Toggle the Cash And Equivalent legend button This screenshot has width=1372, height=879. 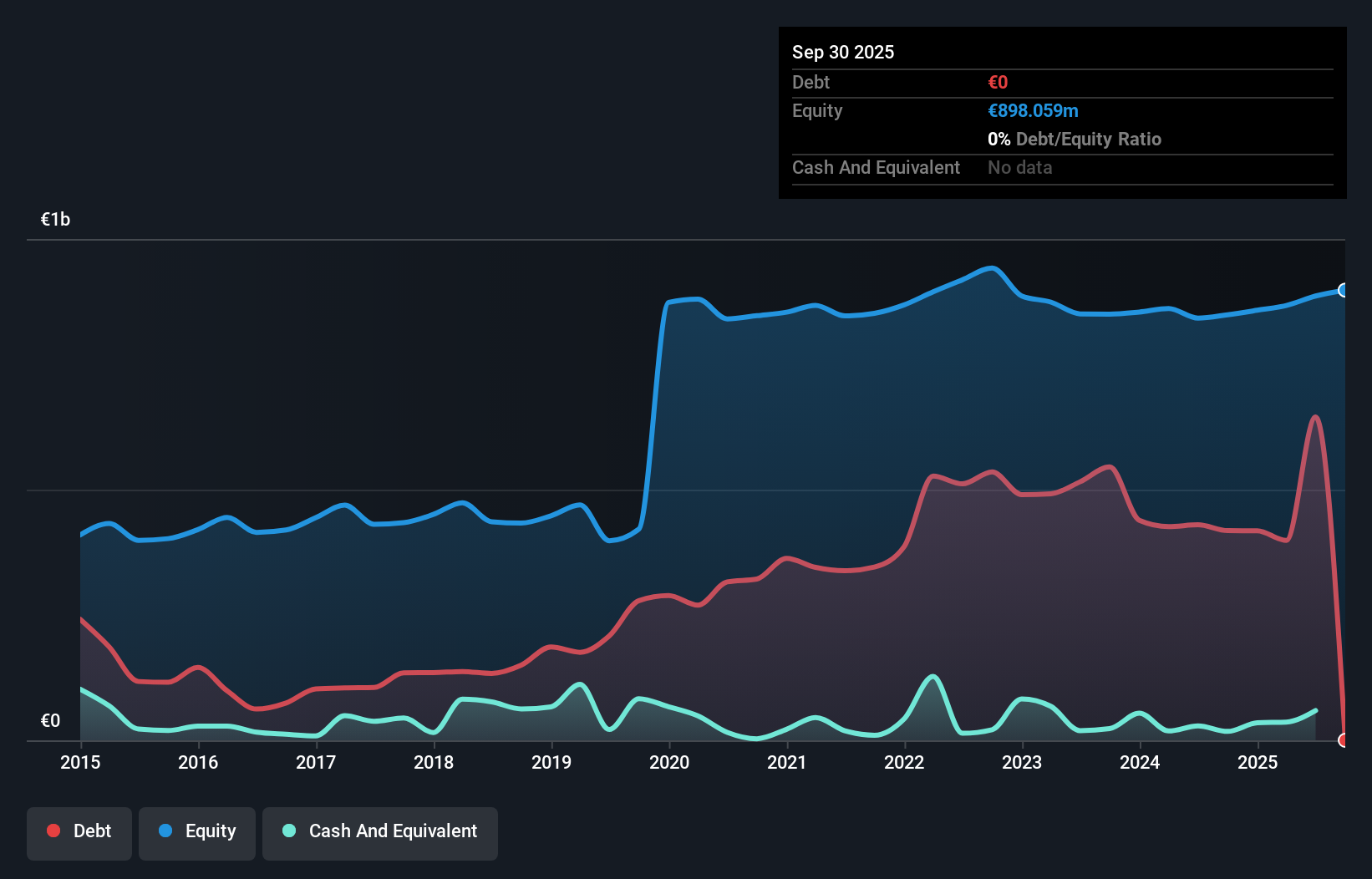click(x=380, y=833)
